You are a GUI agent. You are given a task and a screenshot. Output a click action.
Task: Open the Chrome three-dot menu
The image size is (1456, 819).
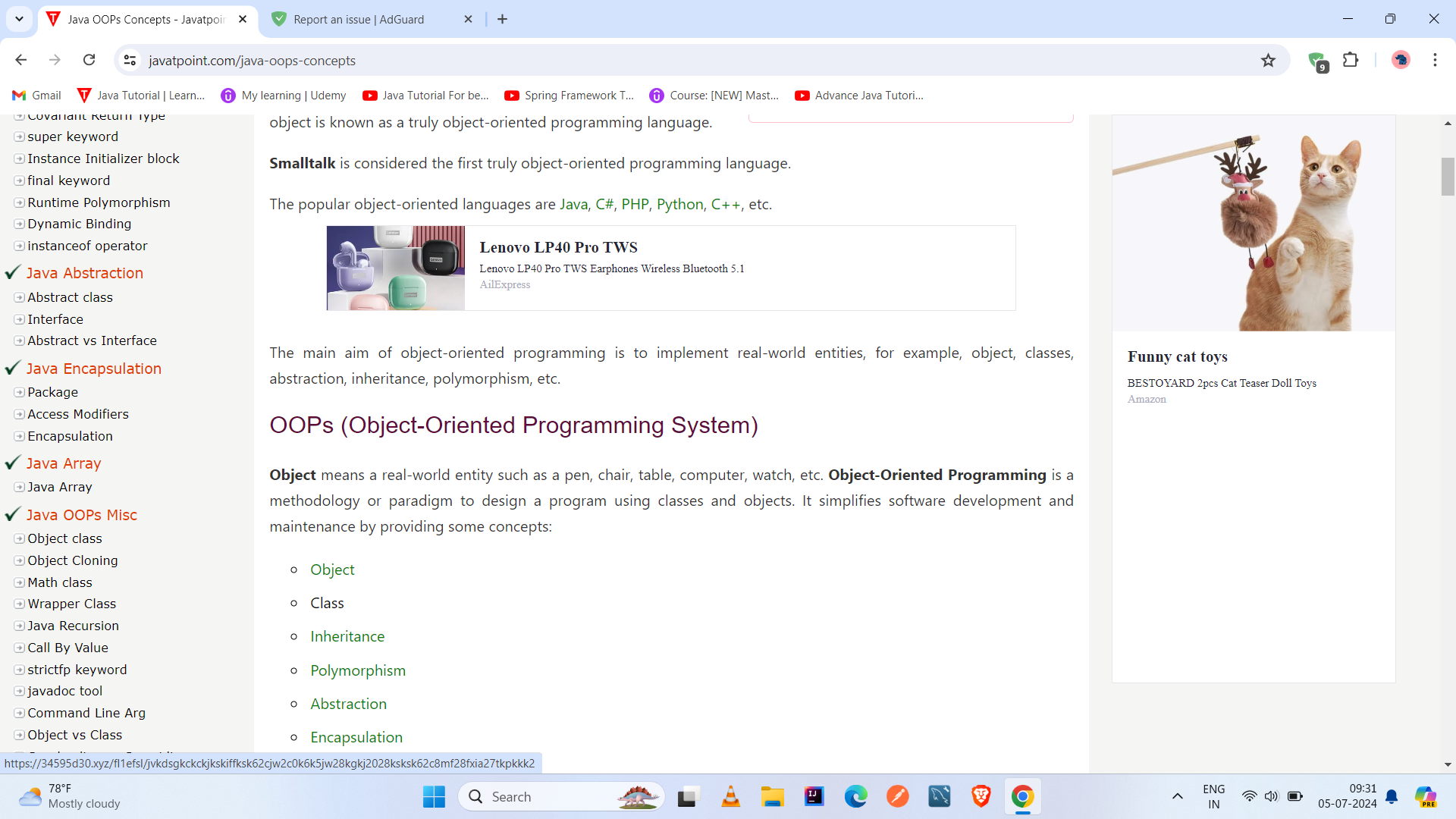pyautogui.click(x=1435, y=60)
